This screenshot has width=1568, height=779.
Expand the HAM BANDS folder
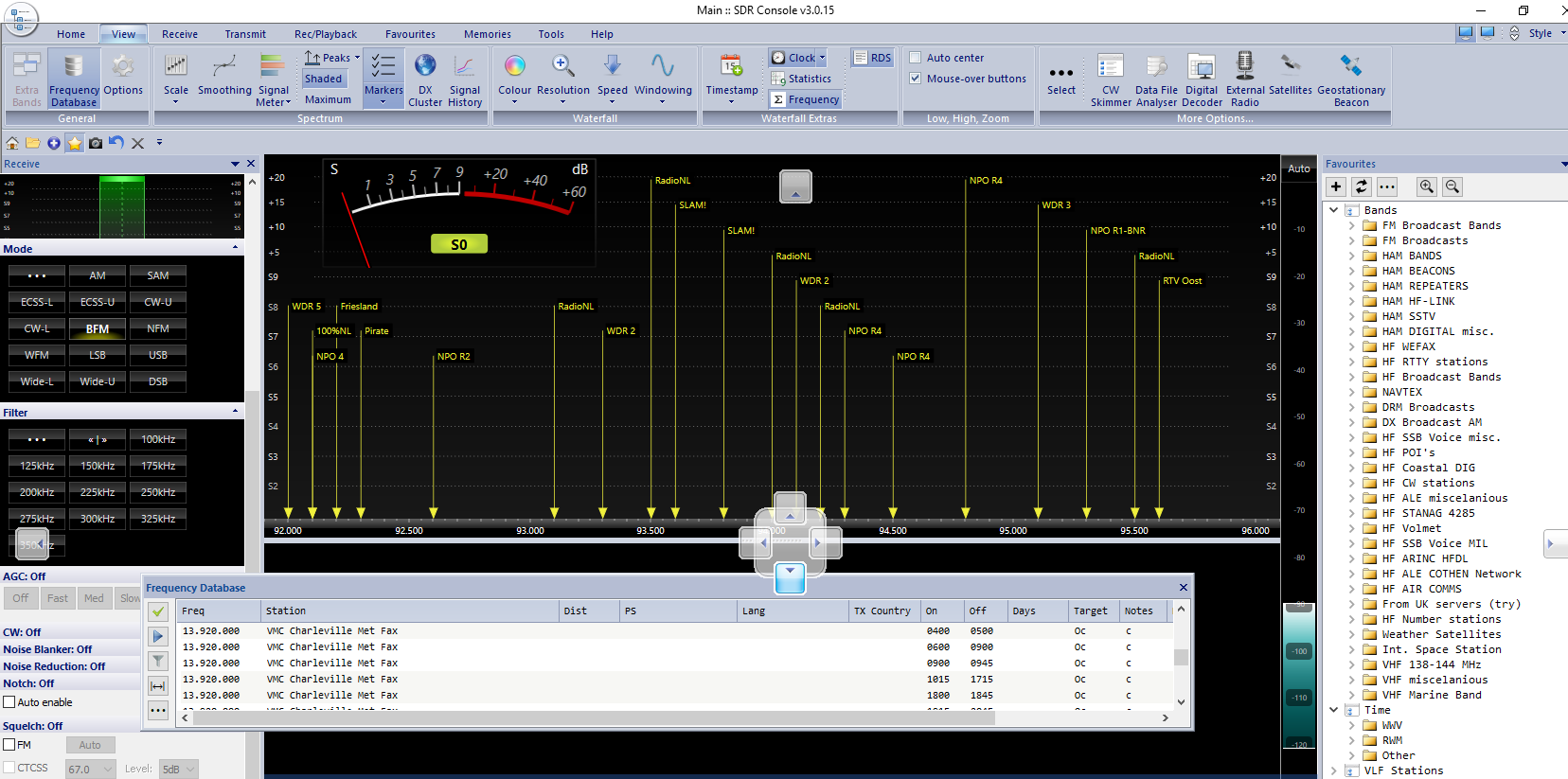[x=1351, y=256]
